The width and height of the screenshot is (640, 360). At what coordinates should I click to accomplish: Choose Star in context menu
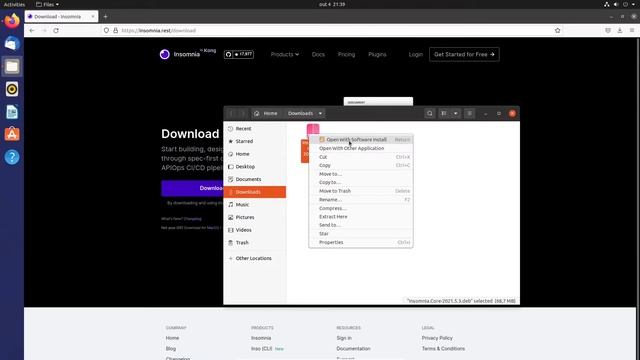point(361,234)
